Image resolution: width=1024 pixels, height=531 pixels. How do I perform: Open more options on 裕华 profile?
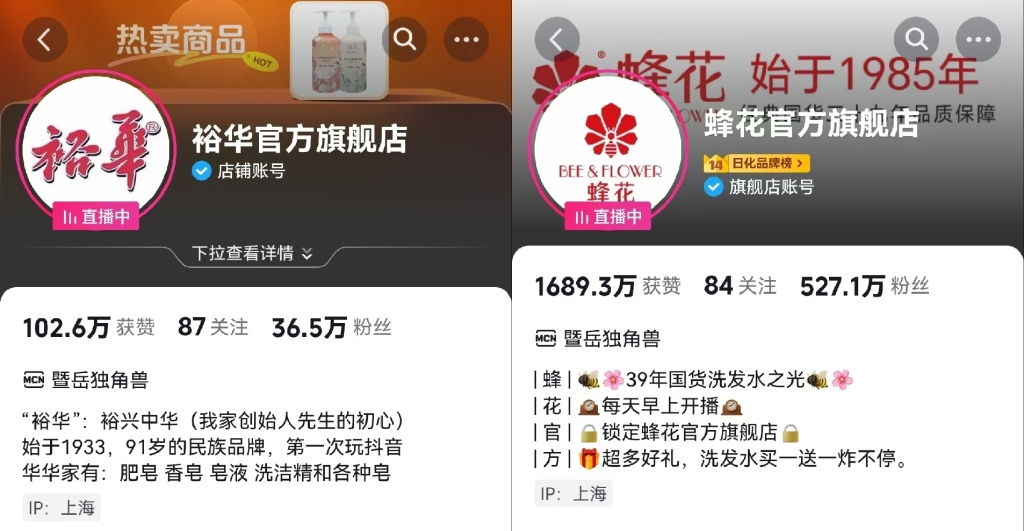pos(466,40)
